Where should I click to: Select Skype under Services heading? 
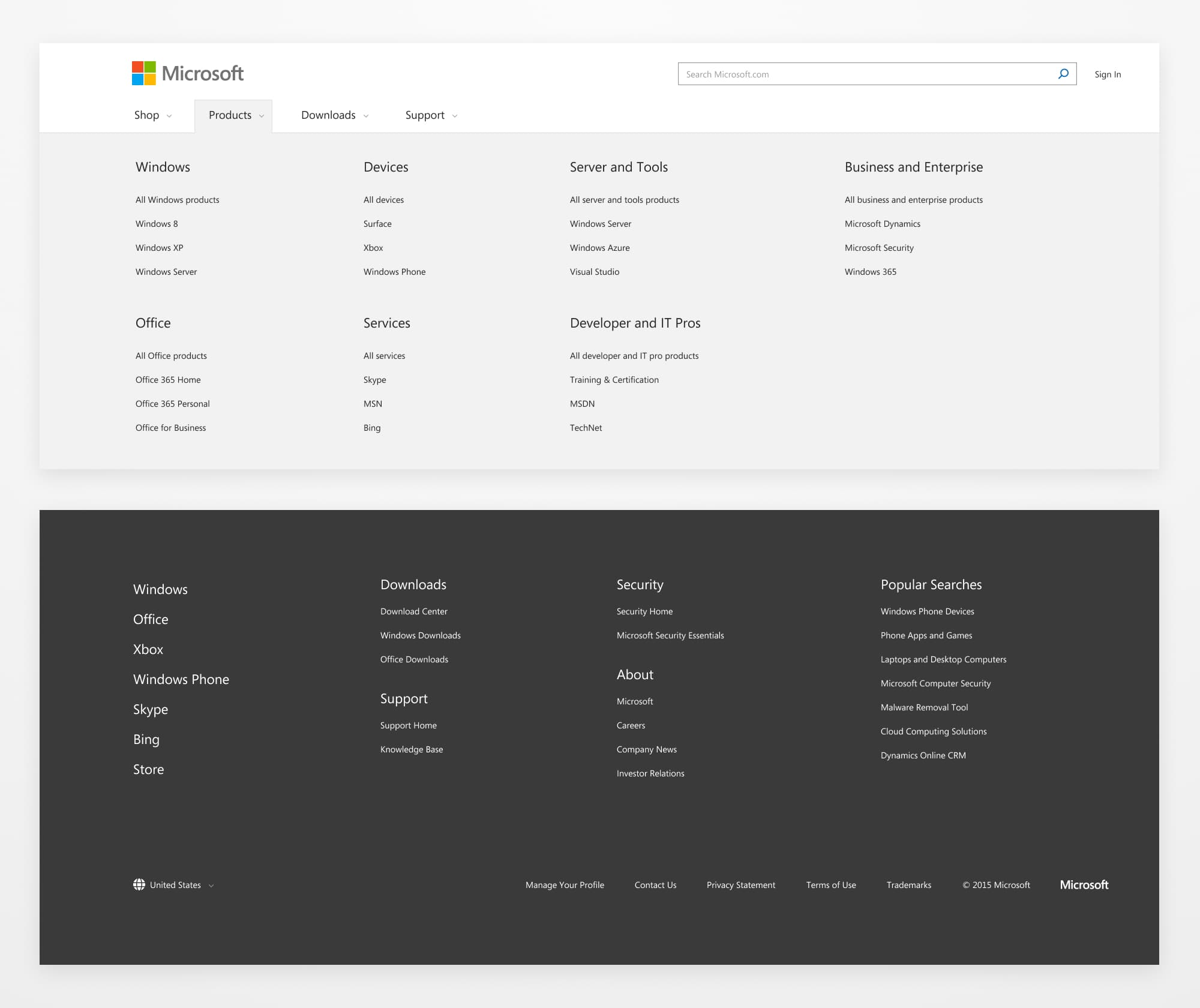point(375,380)
